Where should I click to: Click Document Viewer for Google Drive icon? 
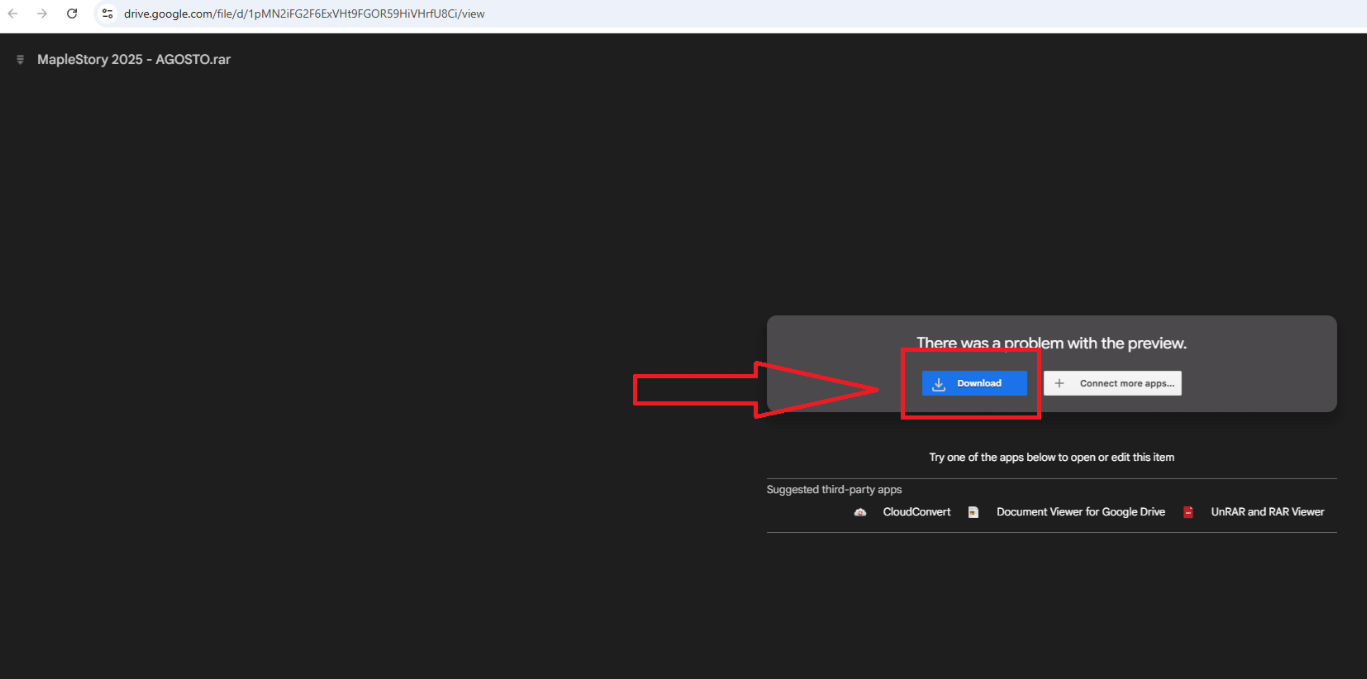pos(973,512)
